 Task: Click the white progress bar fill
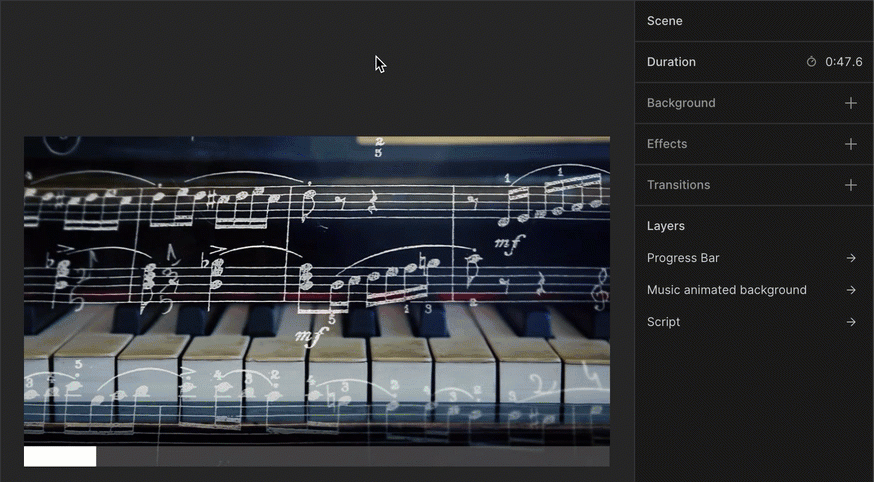click(x=60, y=456)
